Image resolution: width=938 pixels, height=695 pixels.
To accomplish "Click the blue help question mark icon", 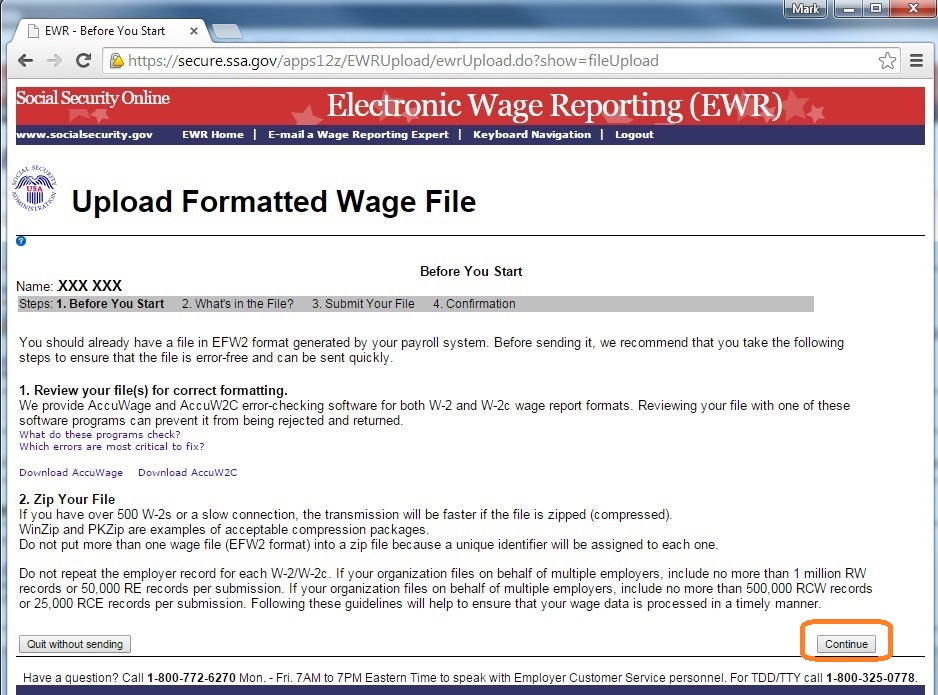I will [x=21, y=241].
